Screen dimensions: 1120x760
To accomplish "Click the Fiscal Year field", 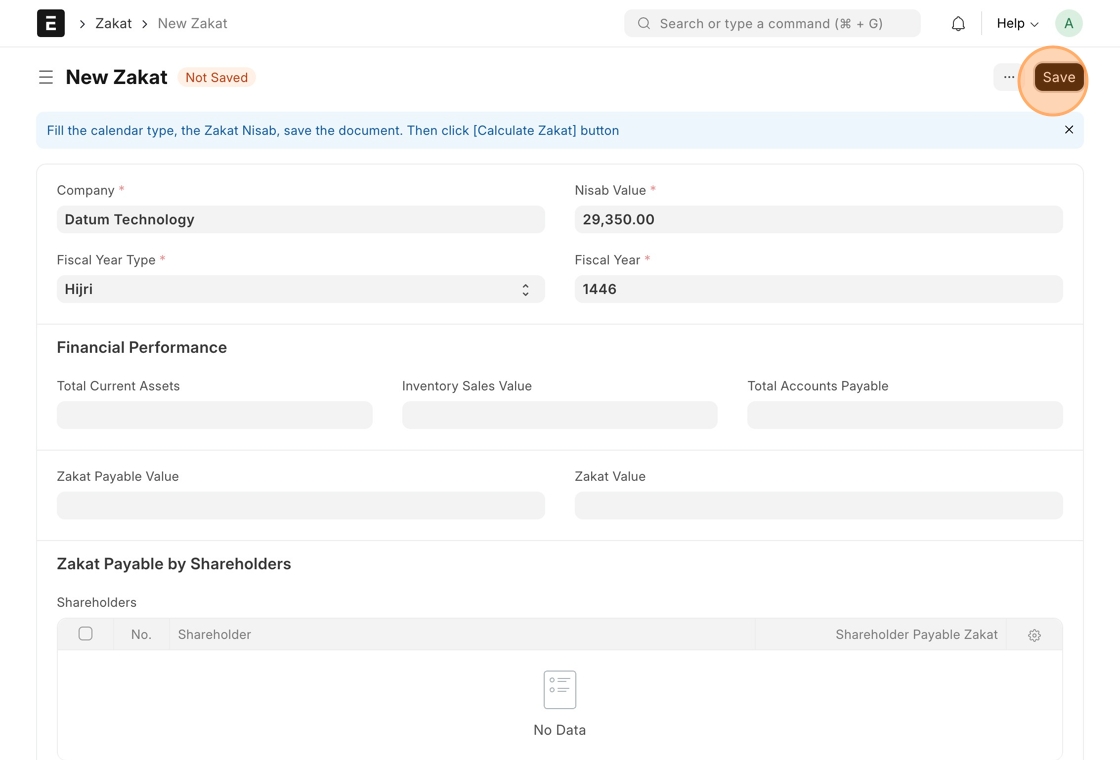I will [818, 289].
